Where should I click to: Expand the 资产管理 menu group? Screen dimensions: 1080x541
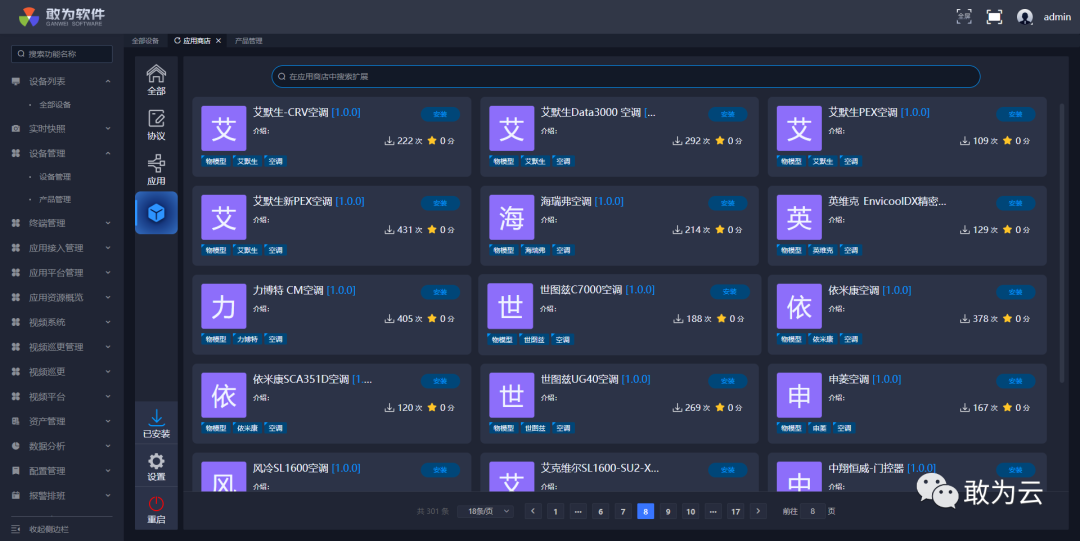108,421
